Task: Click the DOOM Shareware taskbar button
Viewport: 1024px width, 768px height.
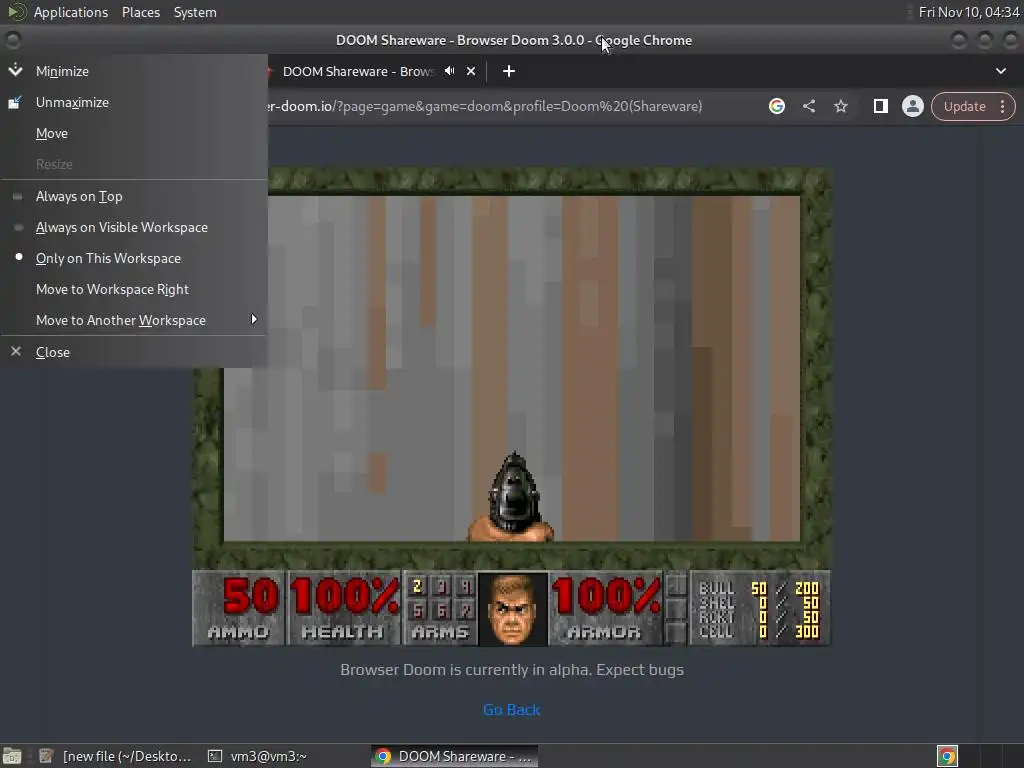Action: 455,756
